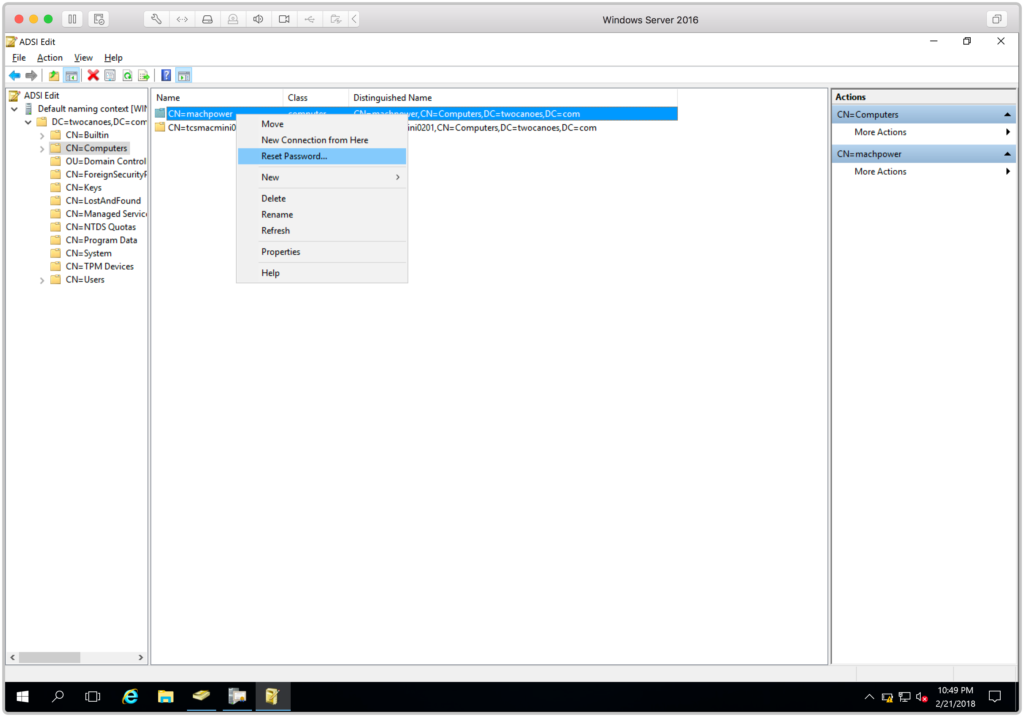Click the VM pause button in title bar

[72, 20]
